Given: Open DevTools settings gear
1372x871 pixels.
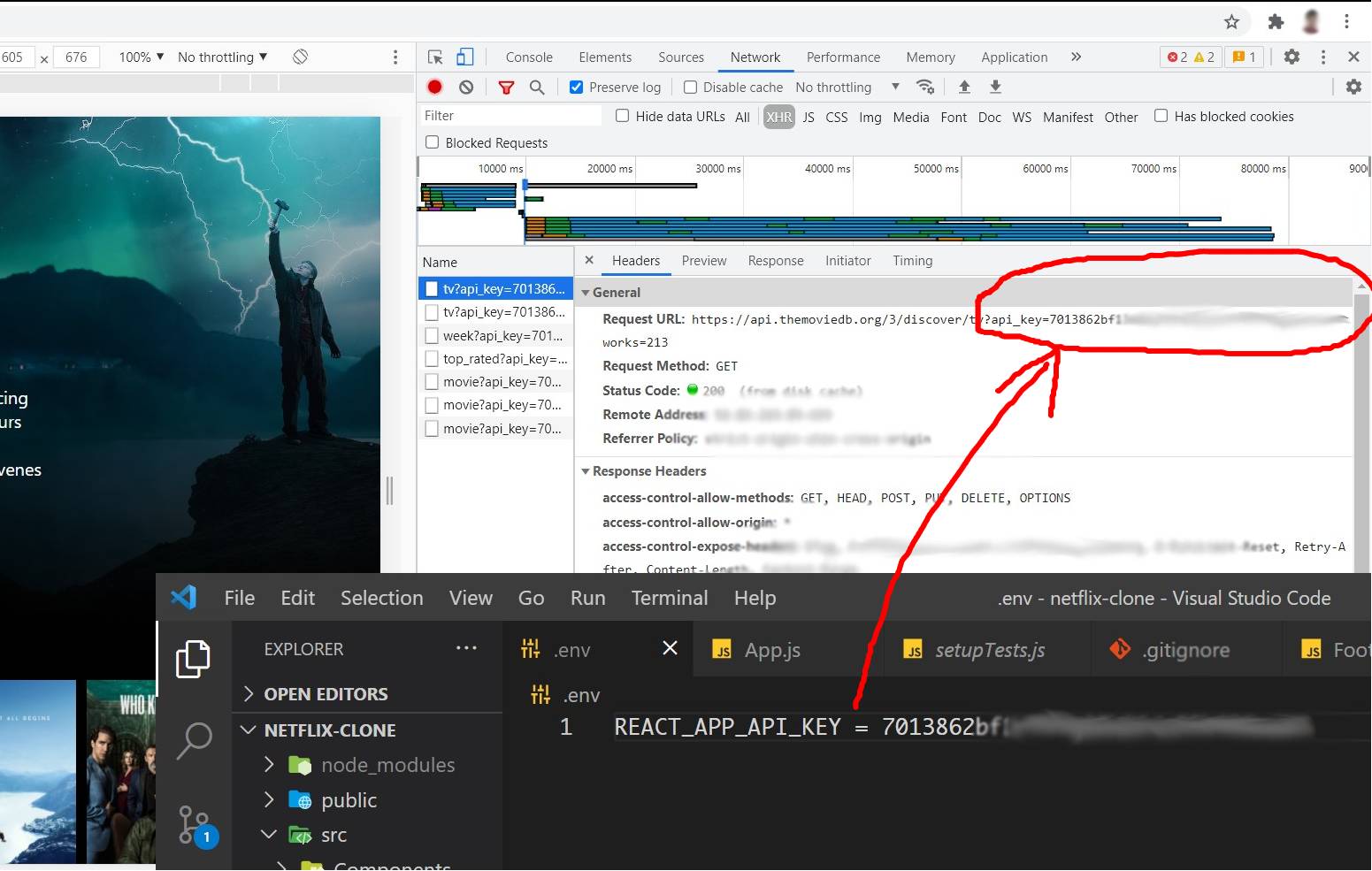Looking at the screenshot, I should [1292, 57].
